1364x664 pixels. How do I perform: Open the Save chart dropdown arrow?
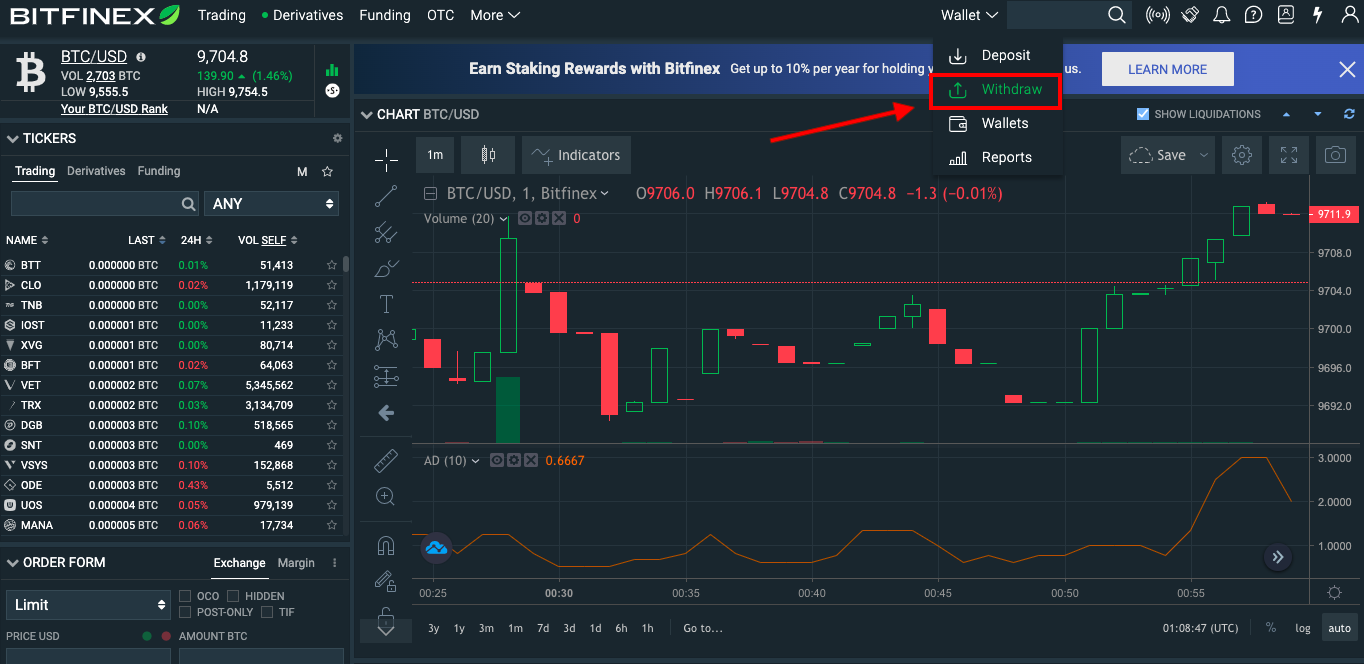(x=1203, y=155)
